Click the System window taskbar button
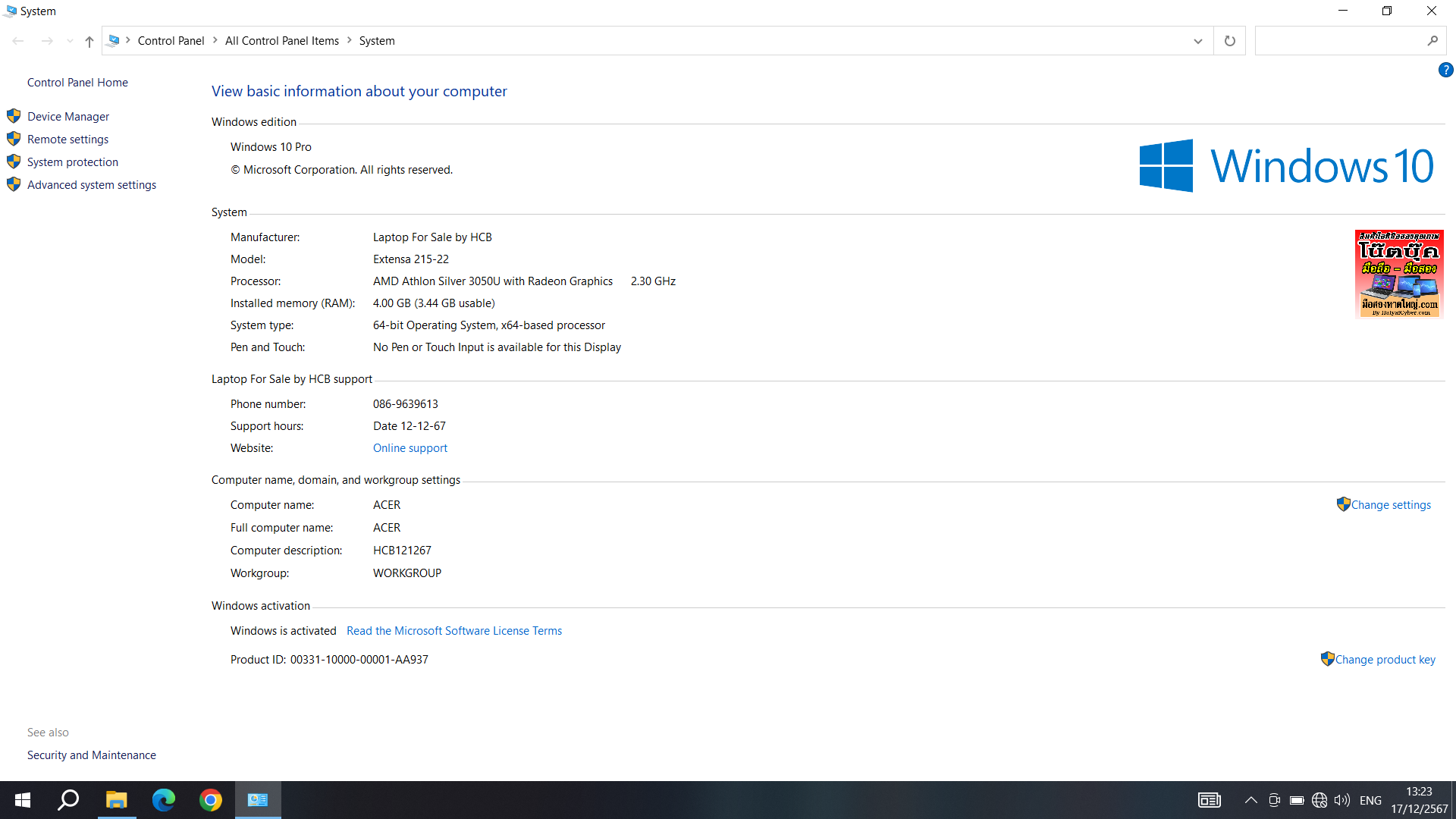Viewport: 1456px width, 819px height. tap(258, 800)
